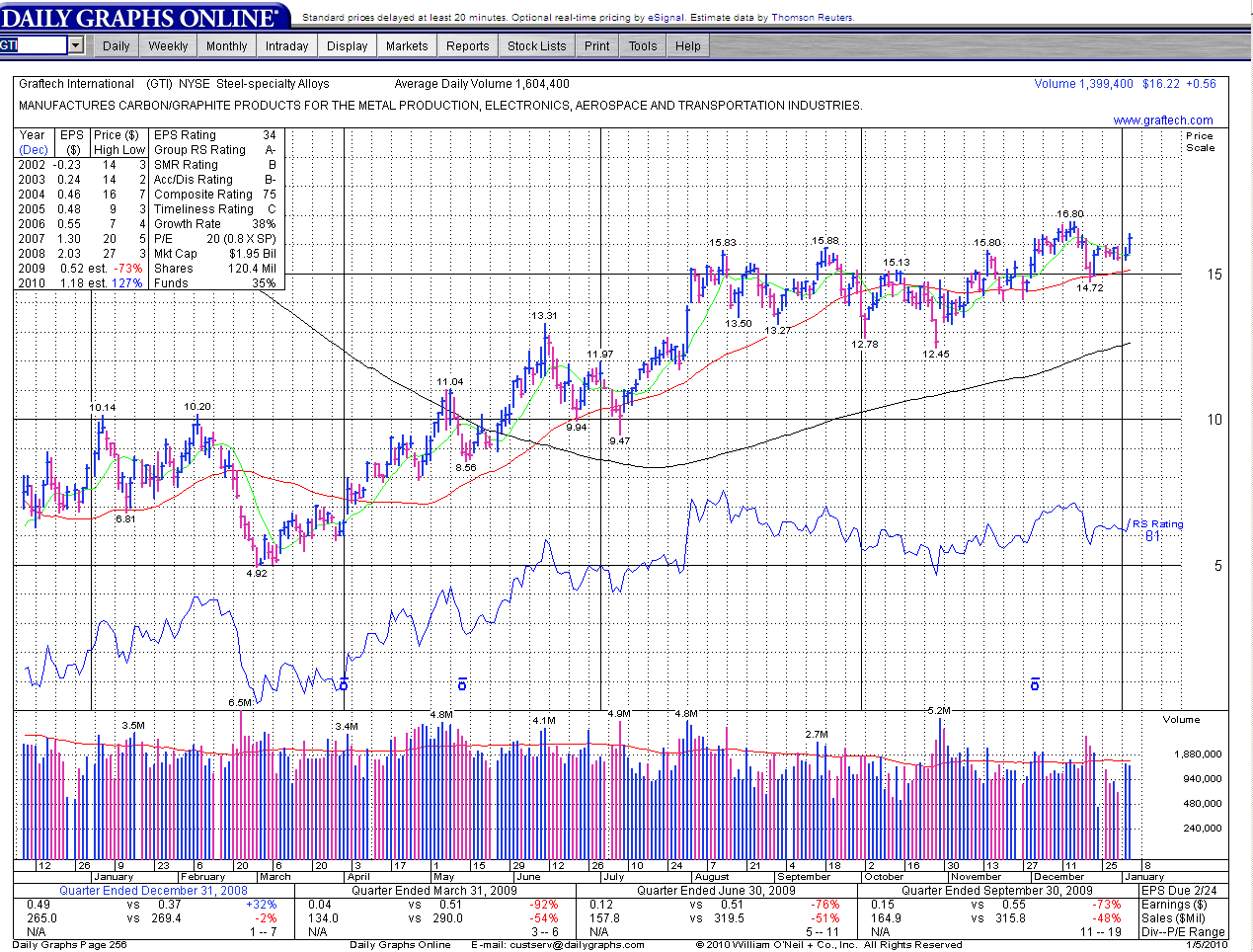Click the marker icon near early April
Viewport: 1253px width, 952px height.
(344, 683)
